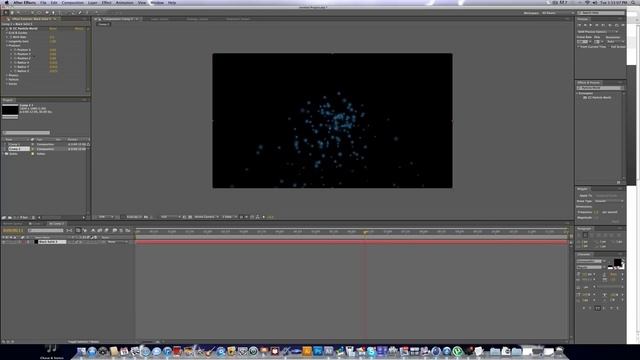Expand the Extras property group
Viewport: 640px width, 360px height.
[7, 84]
